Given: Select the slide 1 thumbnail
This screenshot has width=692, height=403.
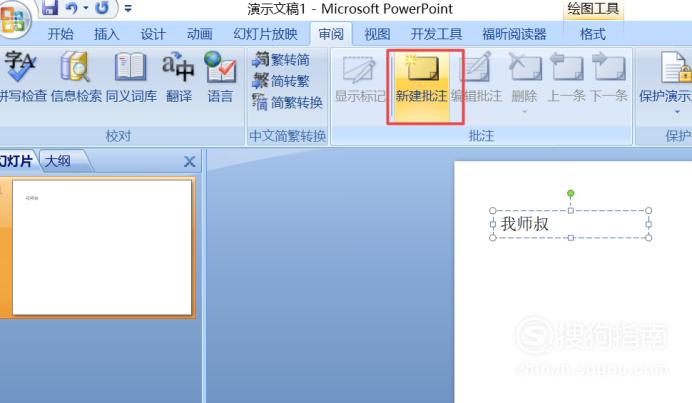Looking at the screenshot, I should [x=102, y=247].
